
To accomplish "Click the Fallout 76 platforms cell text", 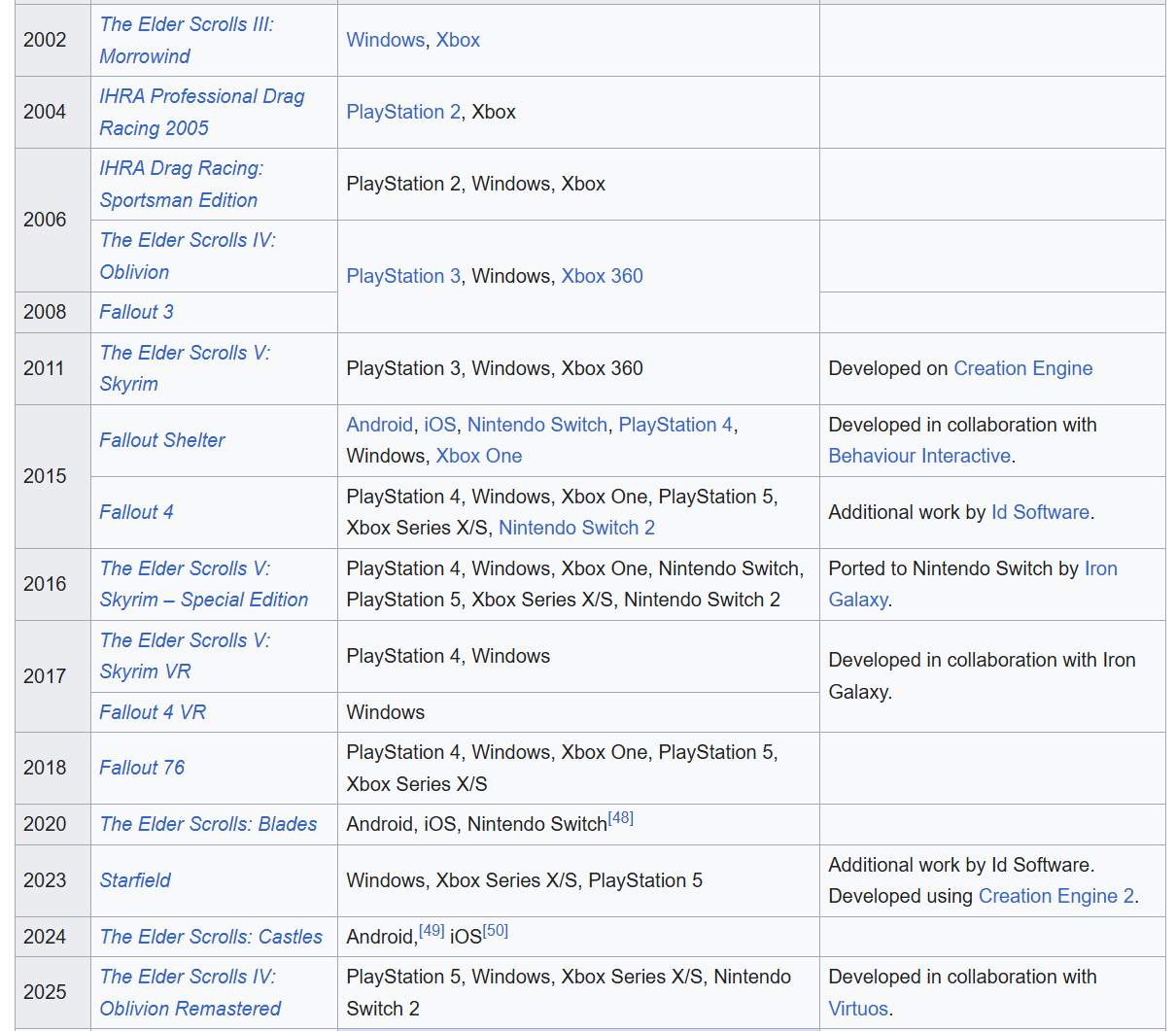I will (562, 768).
